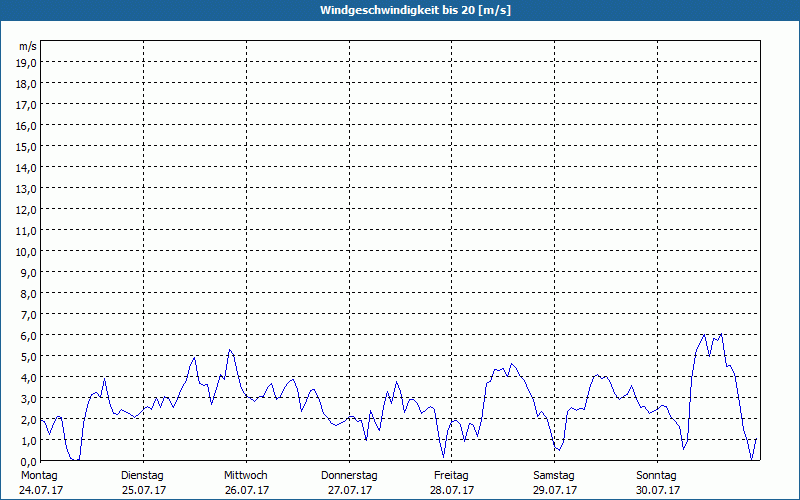Click the 2,0 axis value
Image resolution: width=800 pixels, height=500 pixels.
29,420
